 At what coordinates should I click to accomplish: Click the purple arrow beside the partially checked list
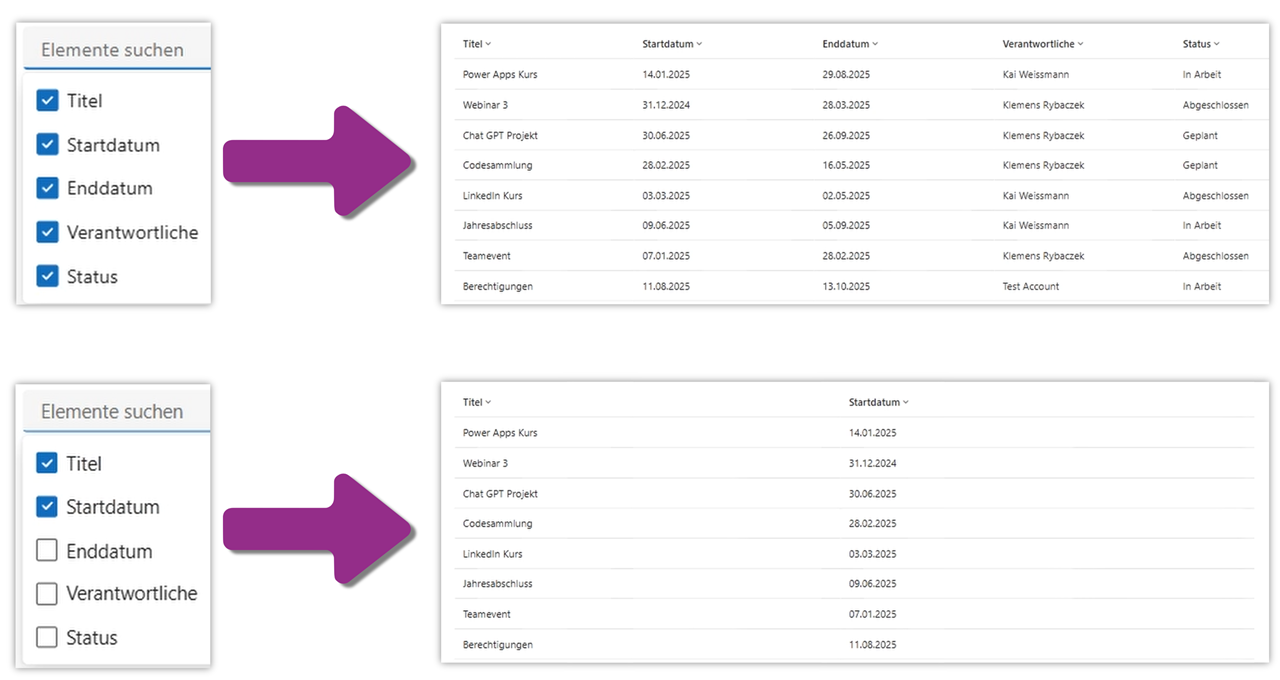coord(320,528)
